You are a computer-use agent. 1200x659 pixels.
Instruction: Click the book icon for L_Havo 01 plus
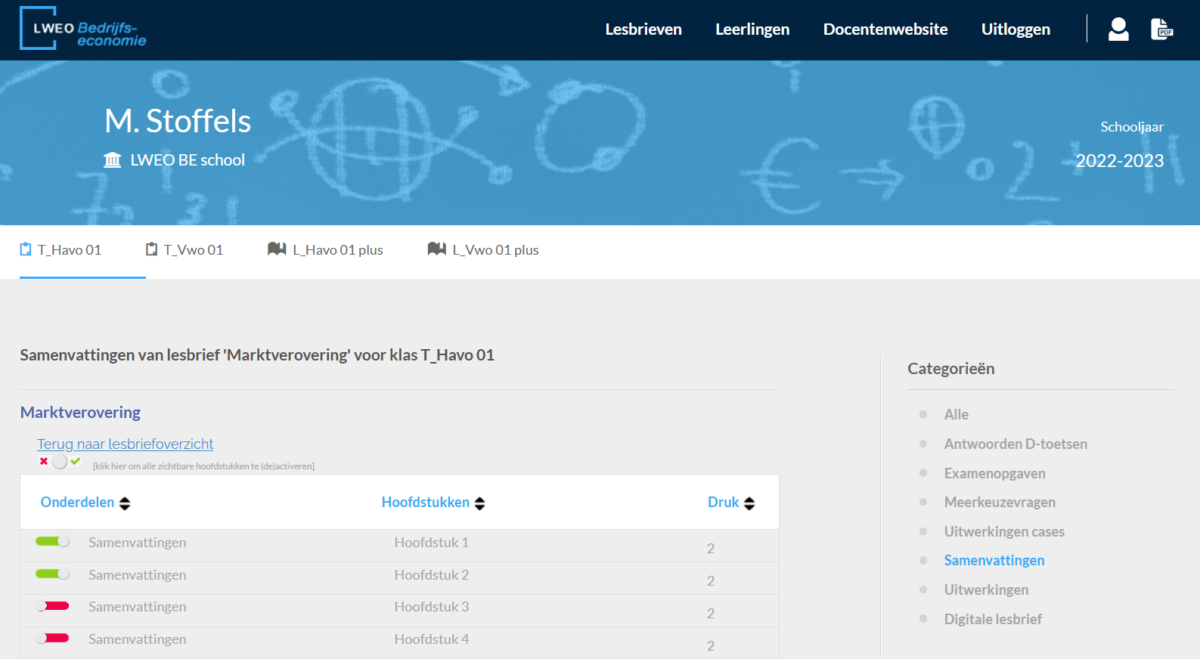[277, 250]
